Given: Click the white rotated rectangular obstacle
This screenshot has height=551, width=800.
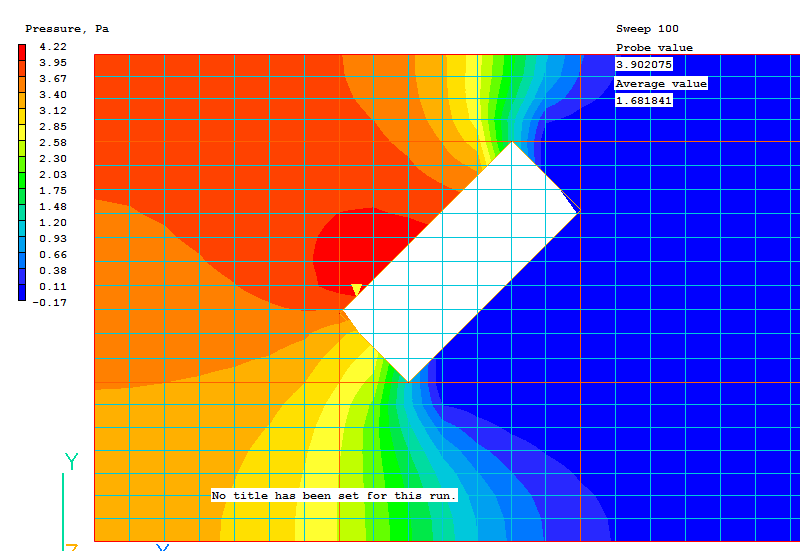Looking at the screenshot, I should pyautogui.click(x=462, y=262).
